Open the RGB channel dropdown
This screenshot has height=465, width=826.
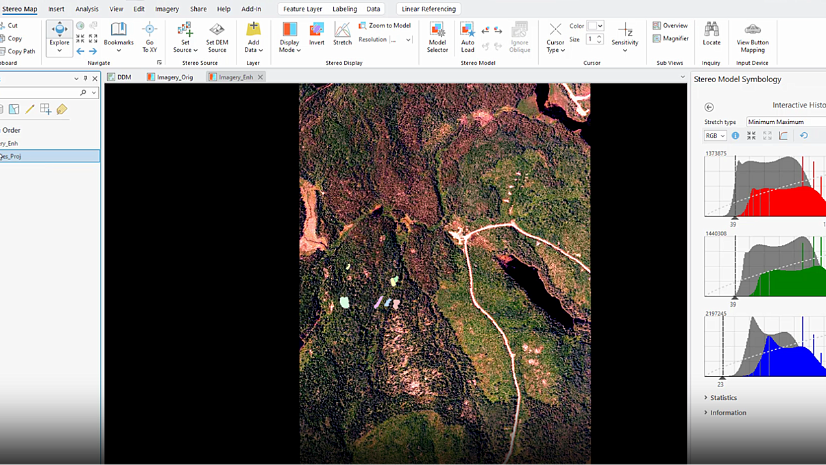click(x=715, y=135)
